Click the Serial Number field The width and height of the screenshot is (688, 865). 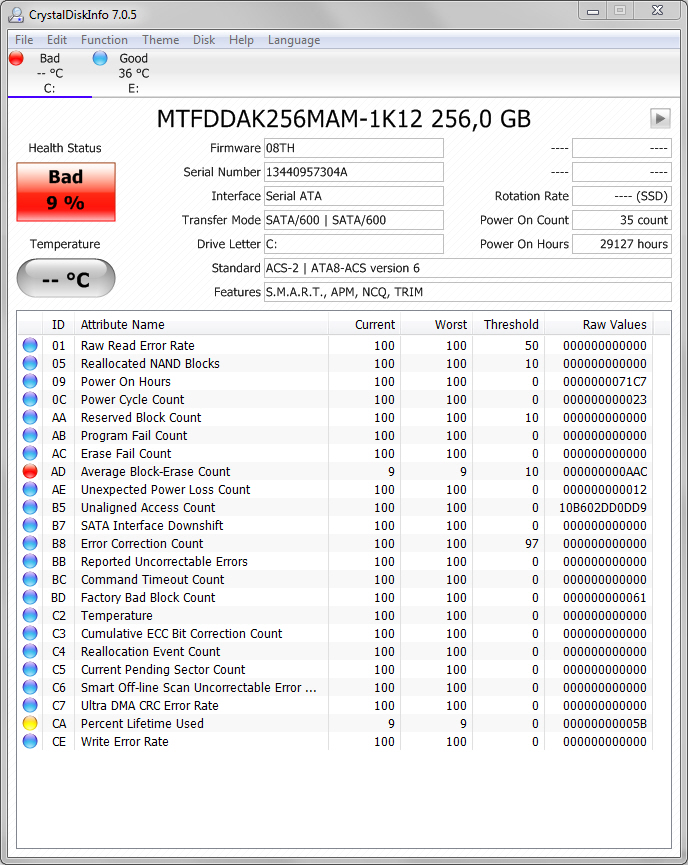[x=354, y=172]
